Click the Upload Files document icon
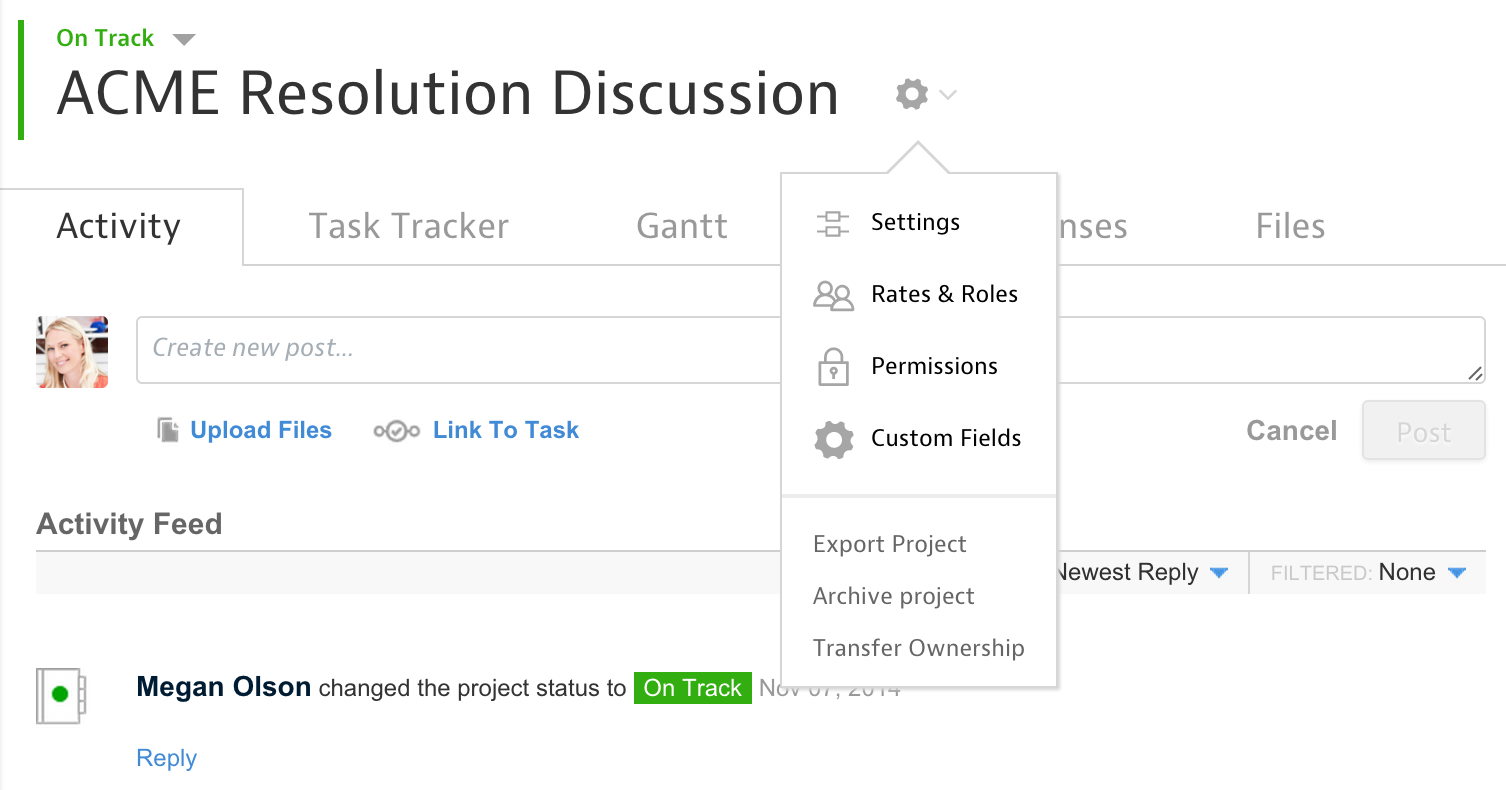Image resolution: width=1506 pixels, height=790 pixels. (168, 430)
